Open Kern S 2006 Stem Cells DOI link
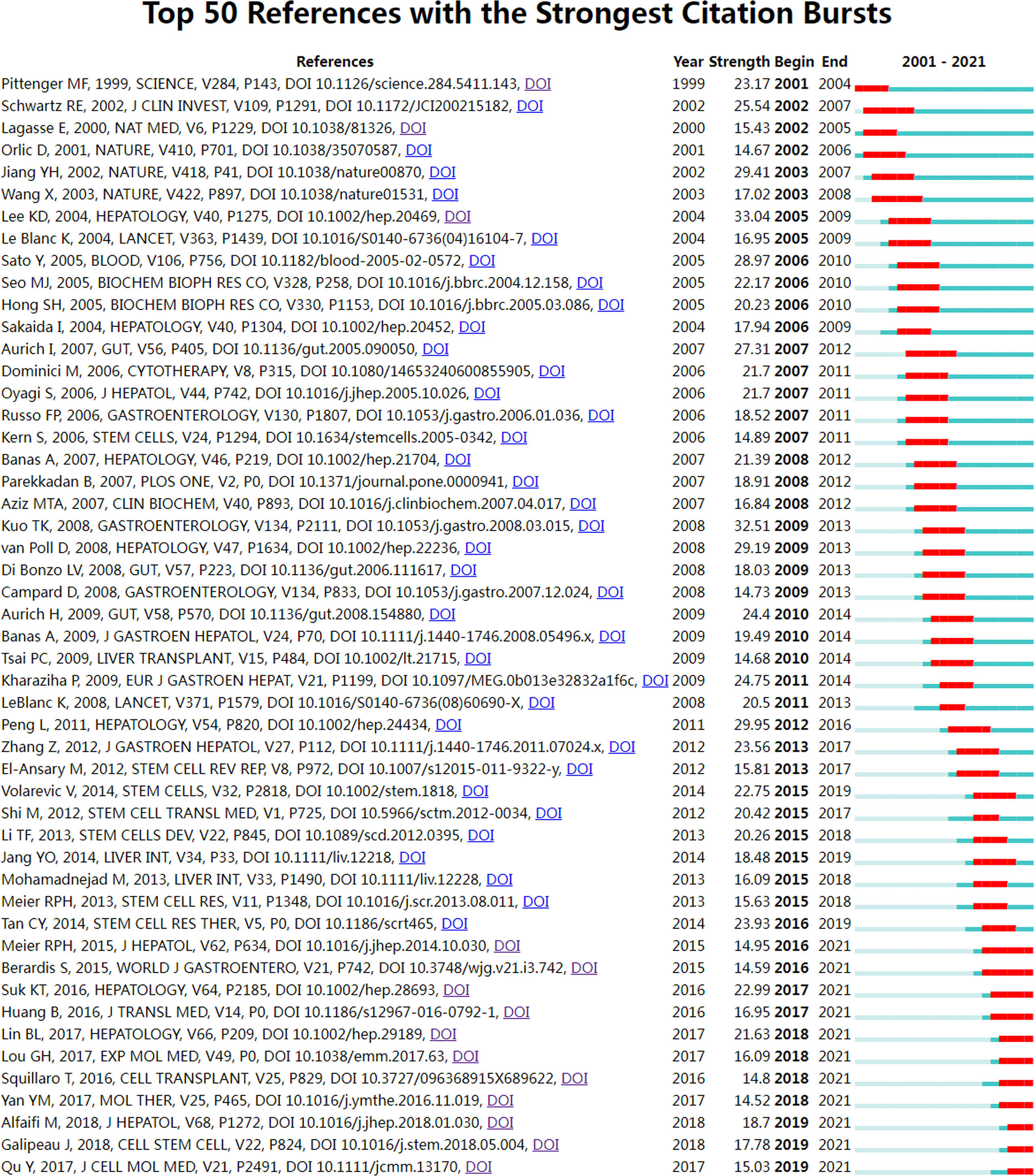 pyautogui.click(x=514, y=437)
